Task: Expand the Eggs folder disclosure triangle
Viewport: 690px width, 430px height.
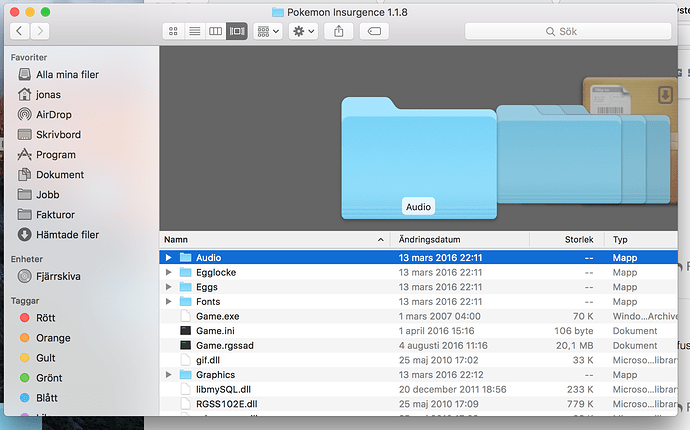Action: [168, 287]
